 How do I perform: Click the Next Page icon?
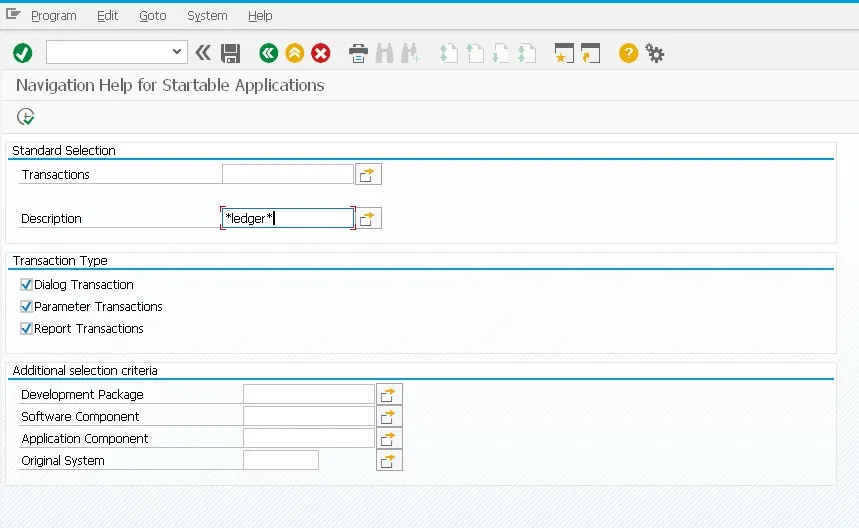pos(501,53)
